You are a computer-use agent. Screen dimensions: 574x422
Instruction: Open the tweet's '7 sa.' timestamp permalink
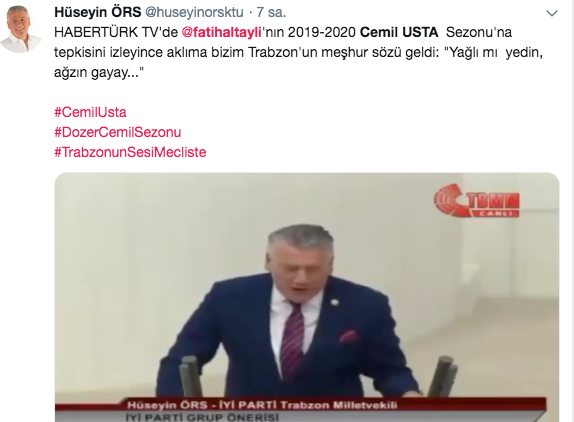(271, 12)
